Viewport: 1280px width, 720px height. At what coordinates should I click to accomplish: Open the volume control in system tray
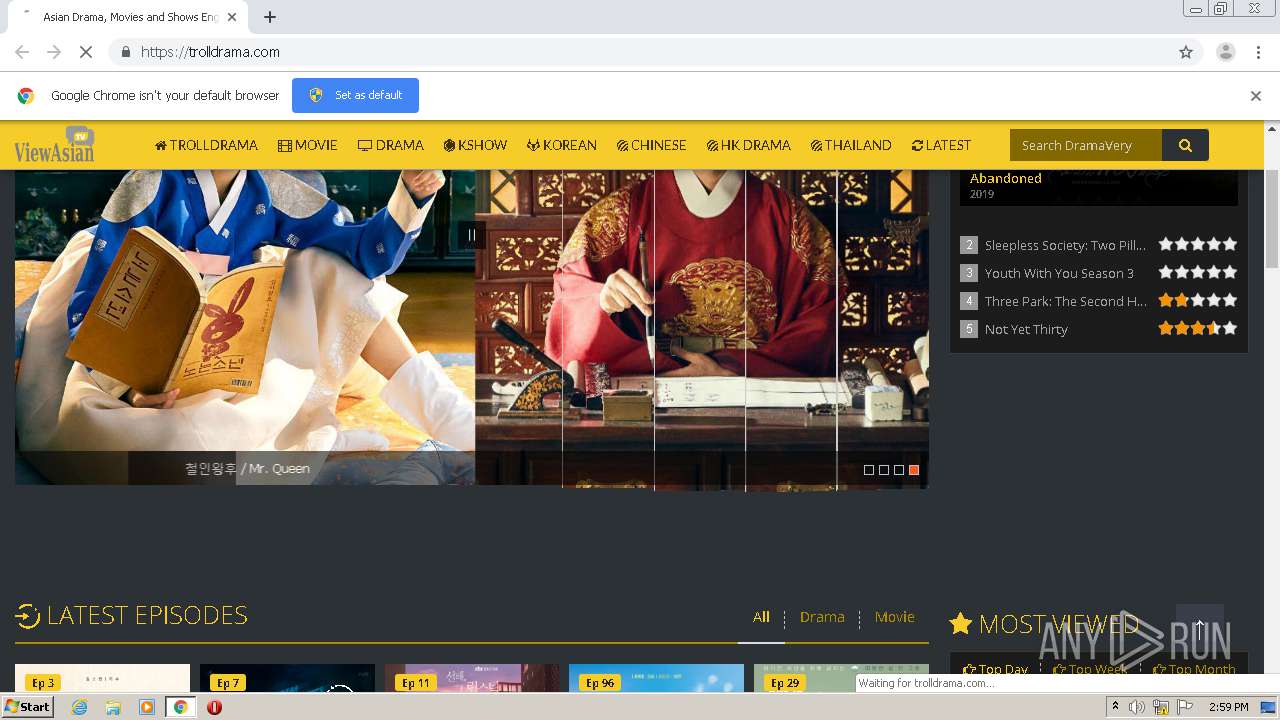tap(1137, 707)
